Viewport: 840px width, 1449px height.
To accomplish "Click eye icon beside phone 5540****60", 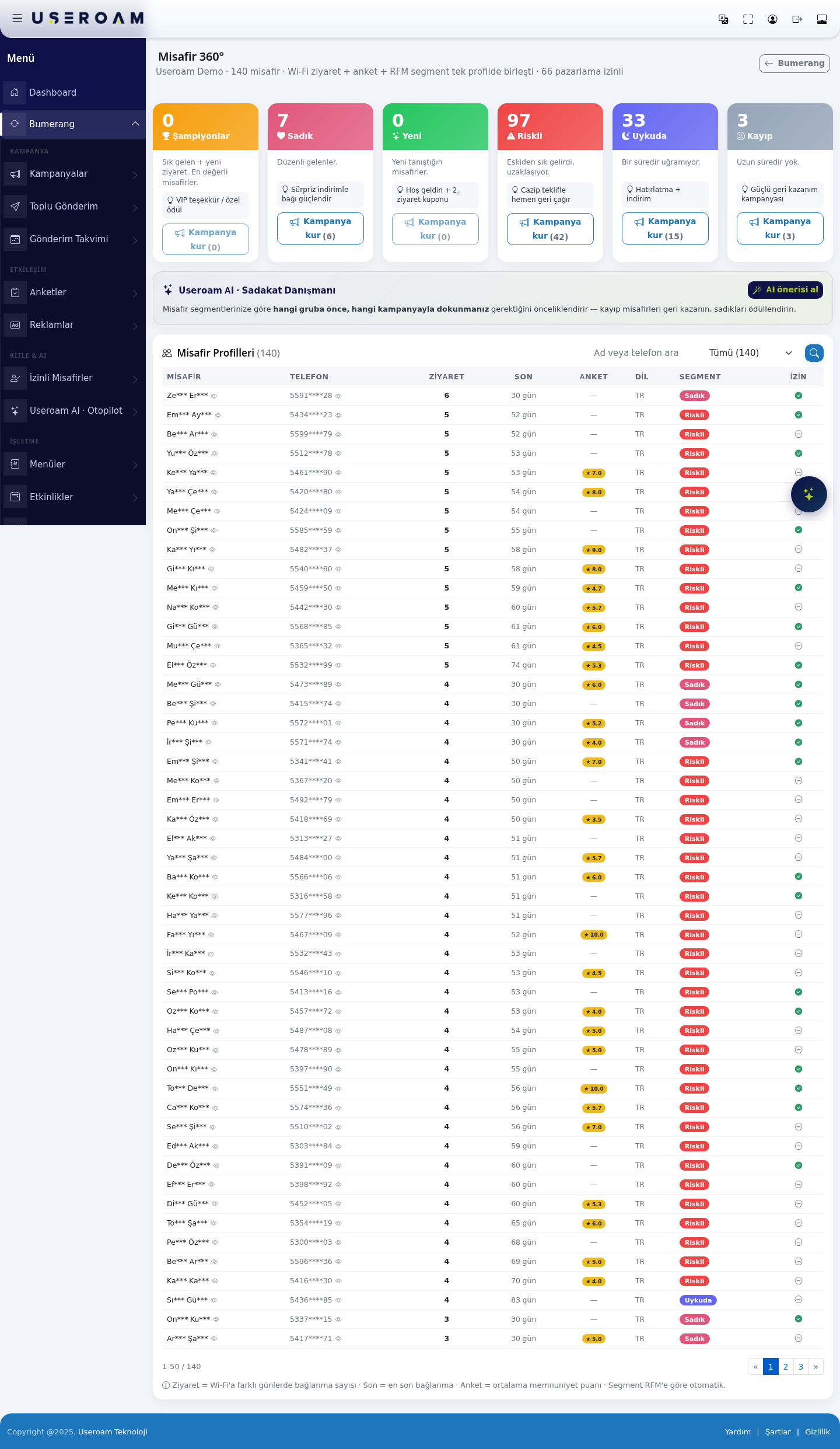I will point(338,570).
